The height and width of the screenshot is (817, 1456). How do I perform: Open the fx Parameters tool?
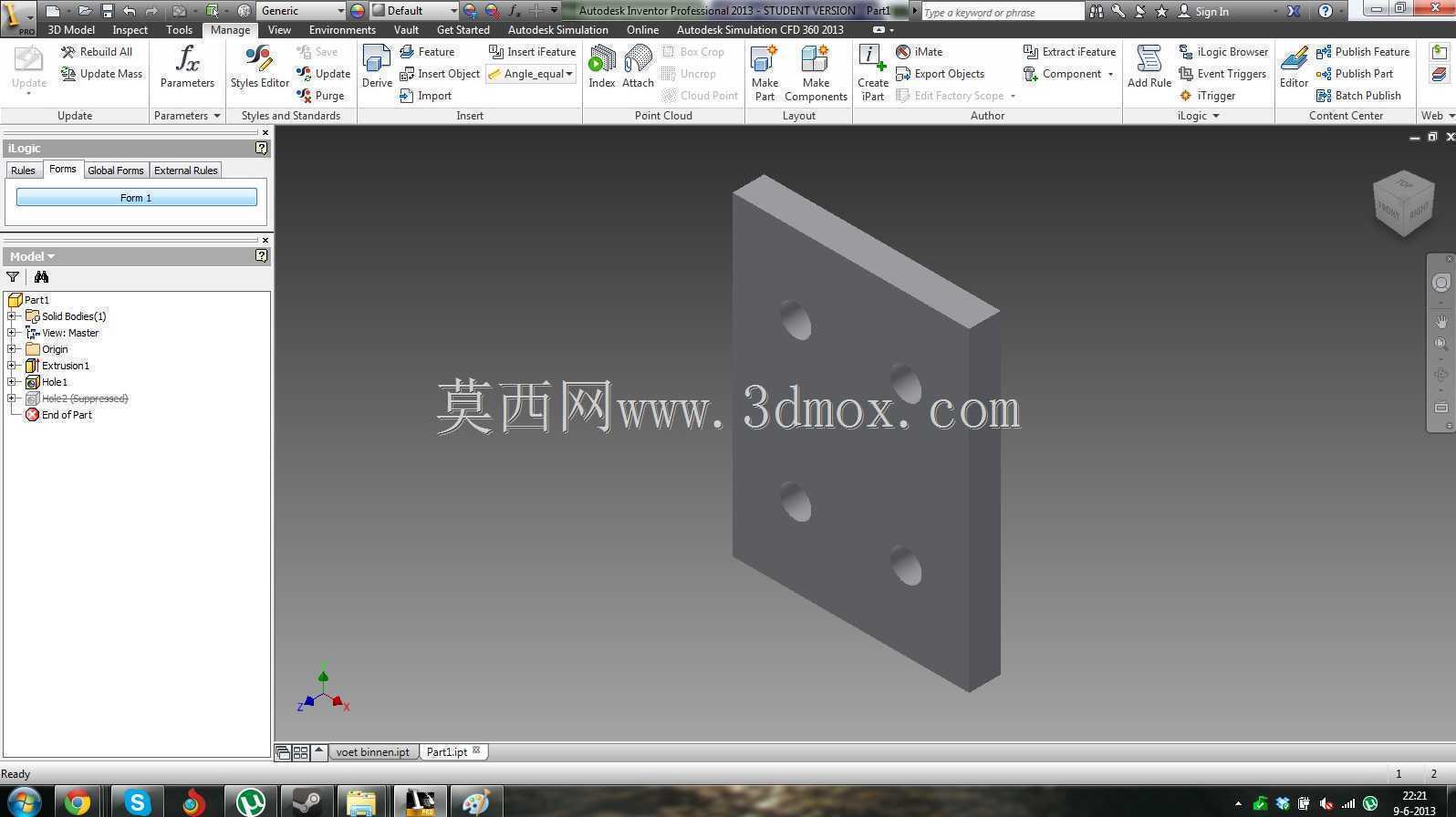point(187,67)
